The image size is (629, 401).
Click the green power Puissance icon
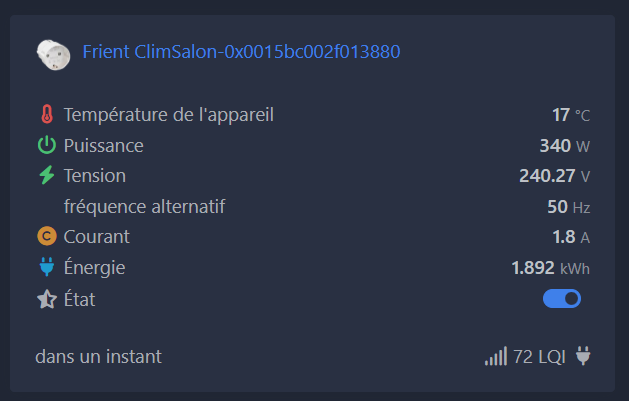[46, 146]
